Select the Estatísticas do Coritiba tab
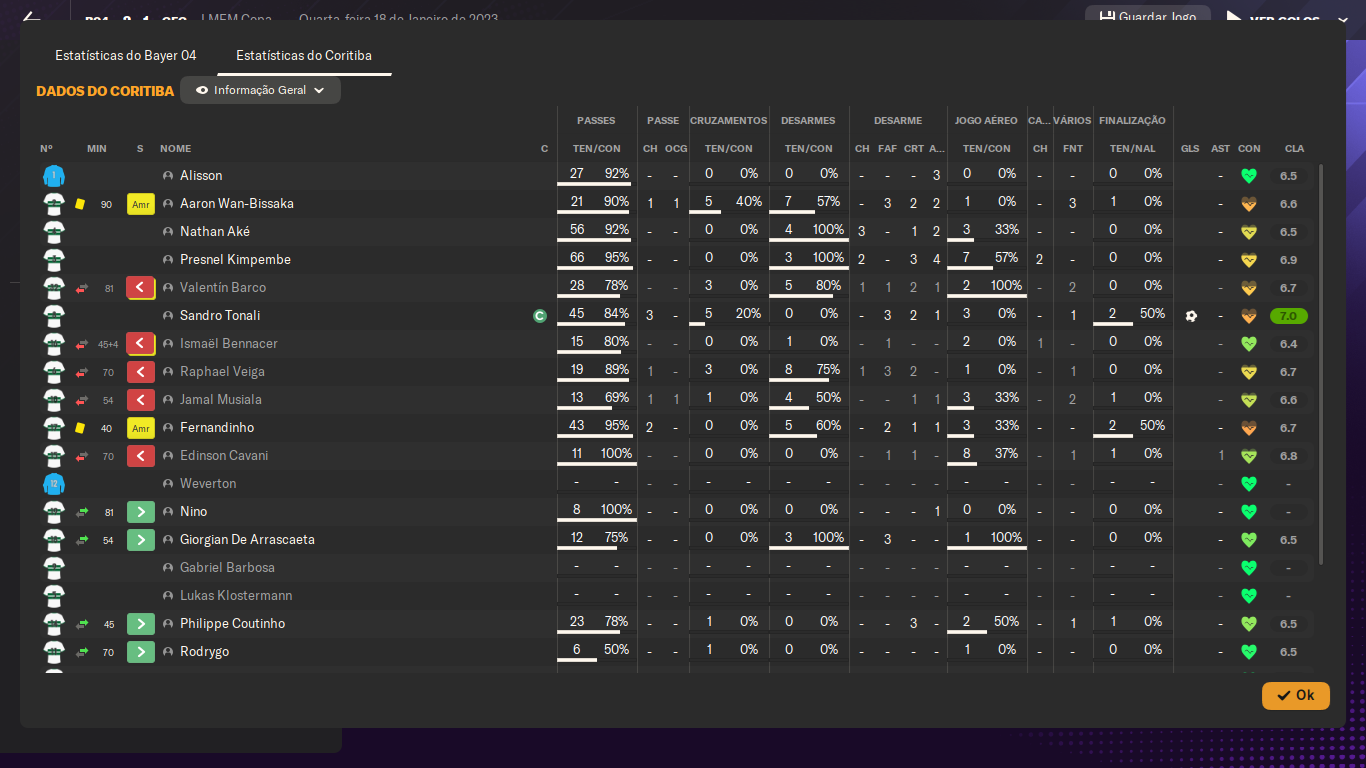 (x=304, y=55)
